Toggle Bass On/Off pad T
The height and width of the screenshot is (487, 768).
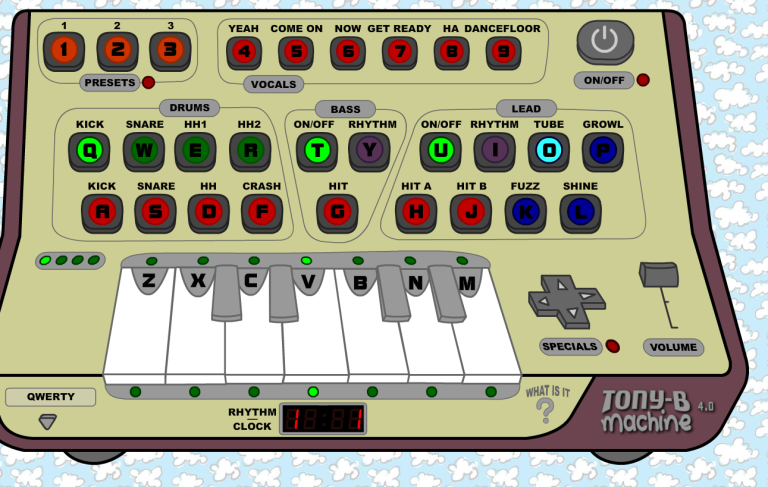[316, 150]
